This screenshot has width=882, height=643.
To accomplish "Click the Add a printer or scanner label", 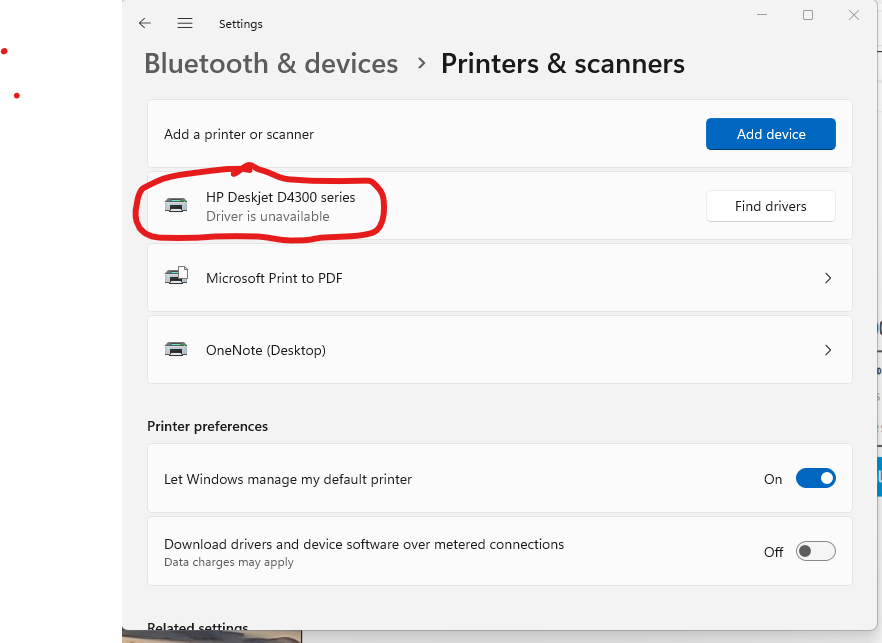I will 239,134.
